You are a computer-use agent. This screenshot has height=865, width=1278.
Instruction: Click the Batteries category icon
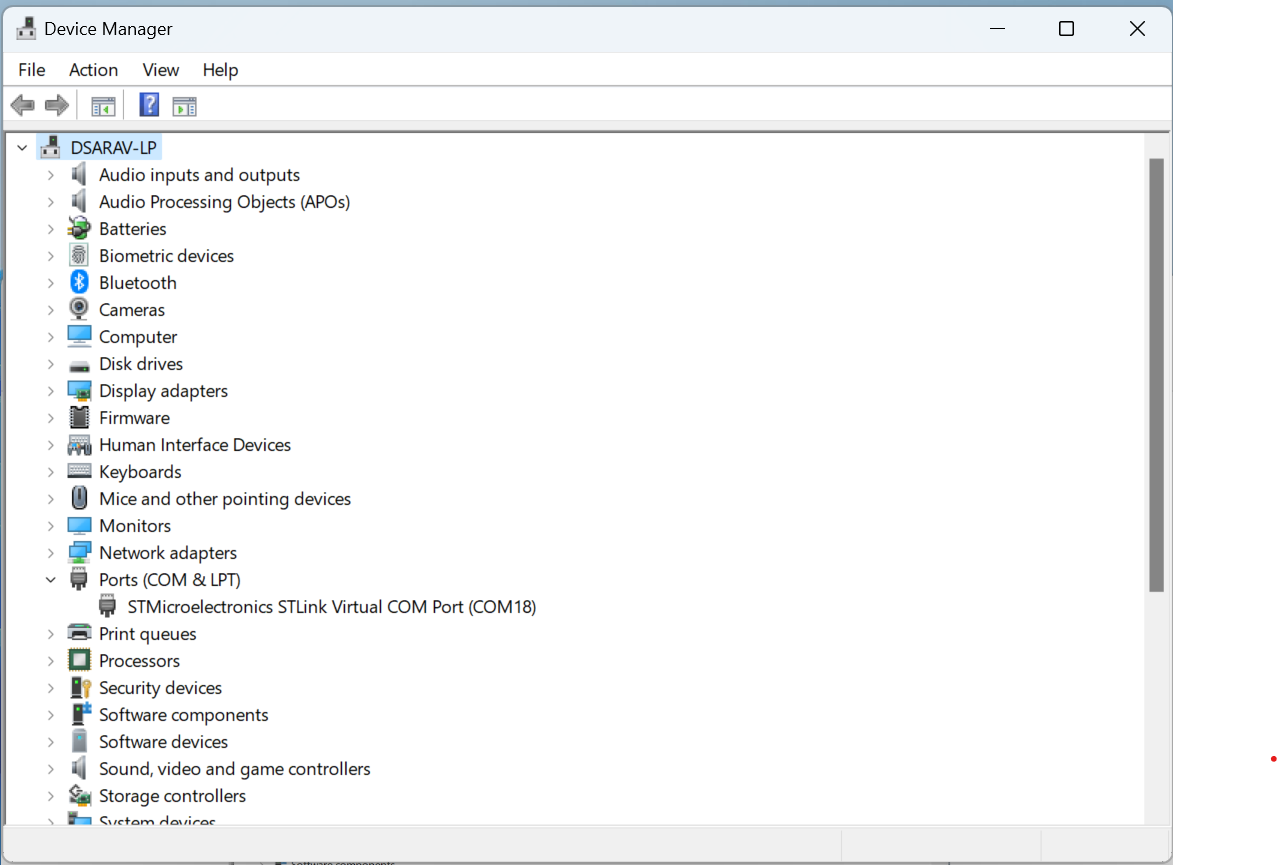(x=79, y=228)
